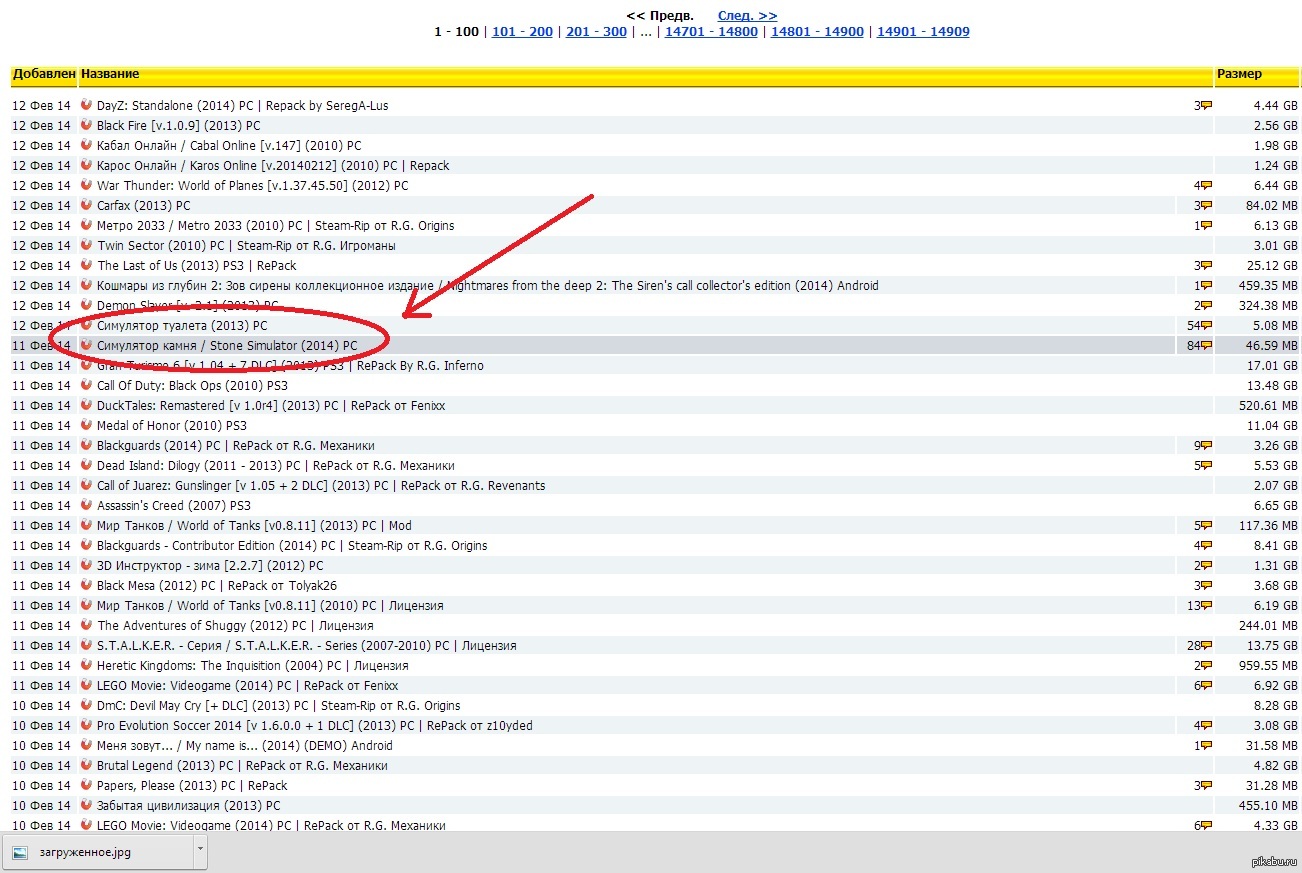
Task: Open comments bubble on Метро 2033 row
Action: [x=1206, y=226]
